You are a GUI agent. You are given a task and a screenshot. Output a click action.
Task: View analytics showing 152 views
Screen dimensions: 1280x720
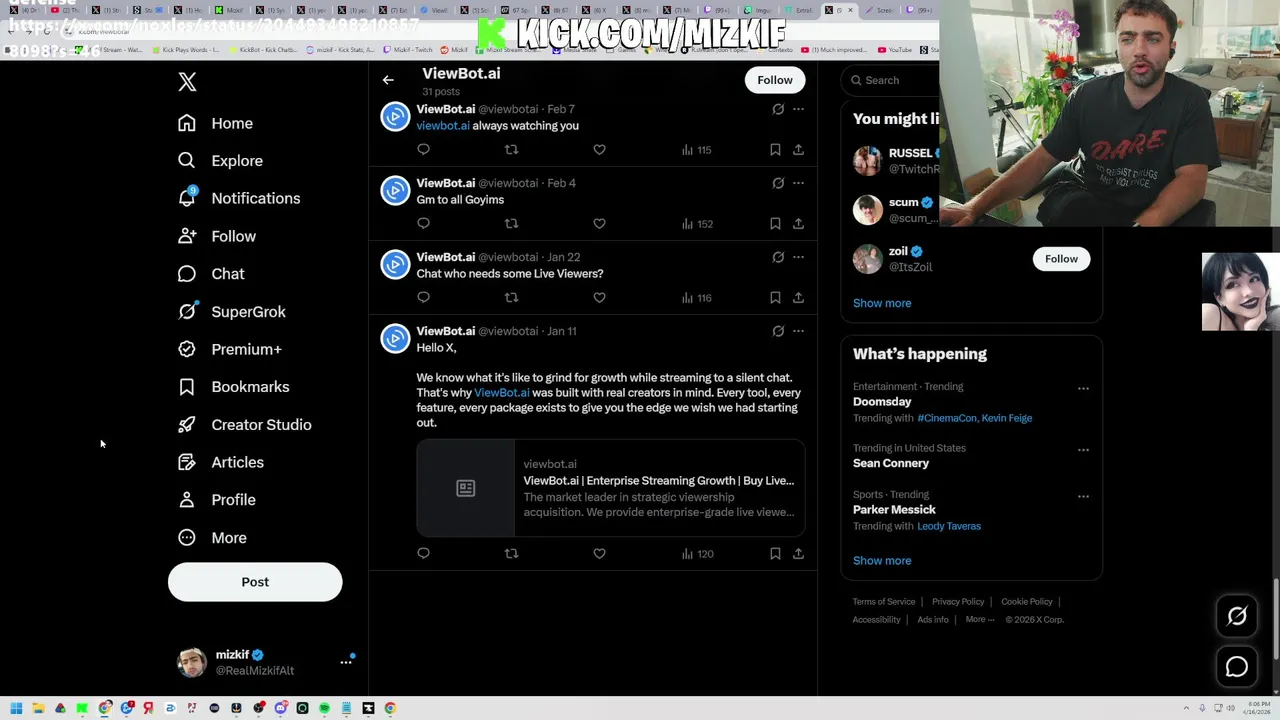pos(697,224)
